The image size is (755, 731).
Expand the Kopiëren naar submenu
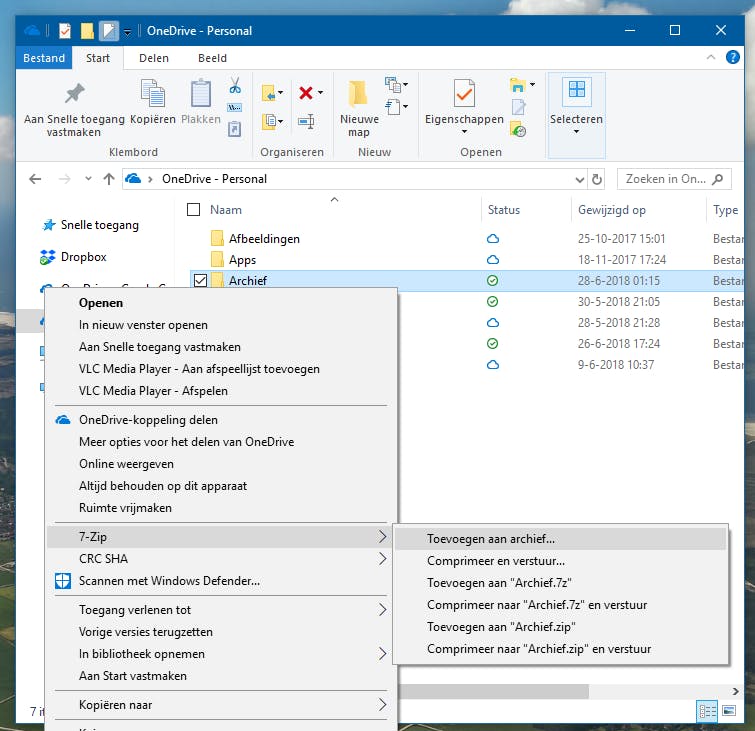pyautogui.click(x=382, y=705)
